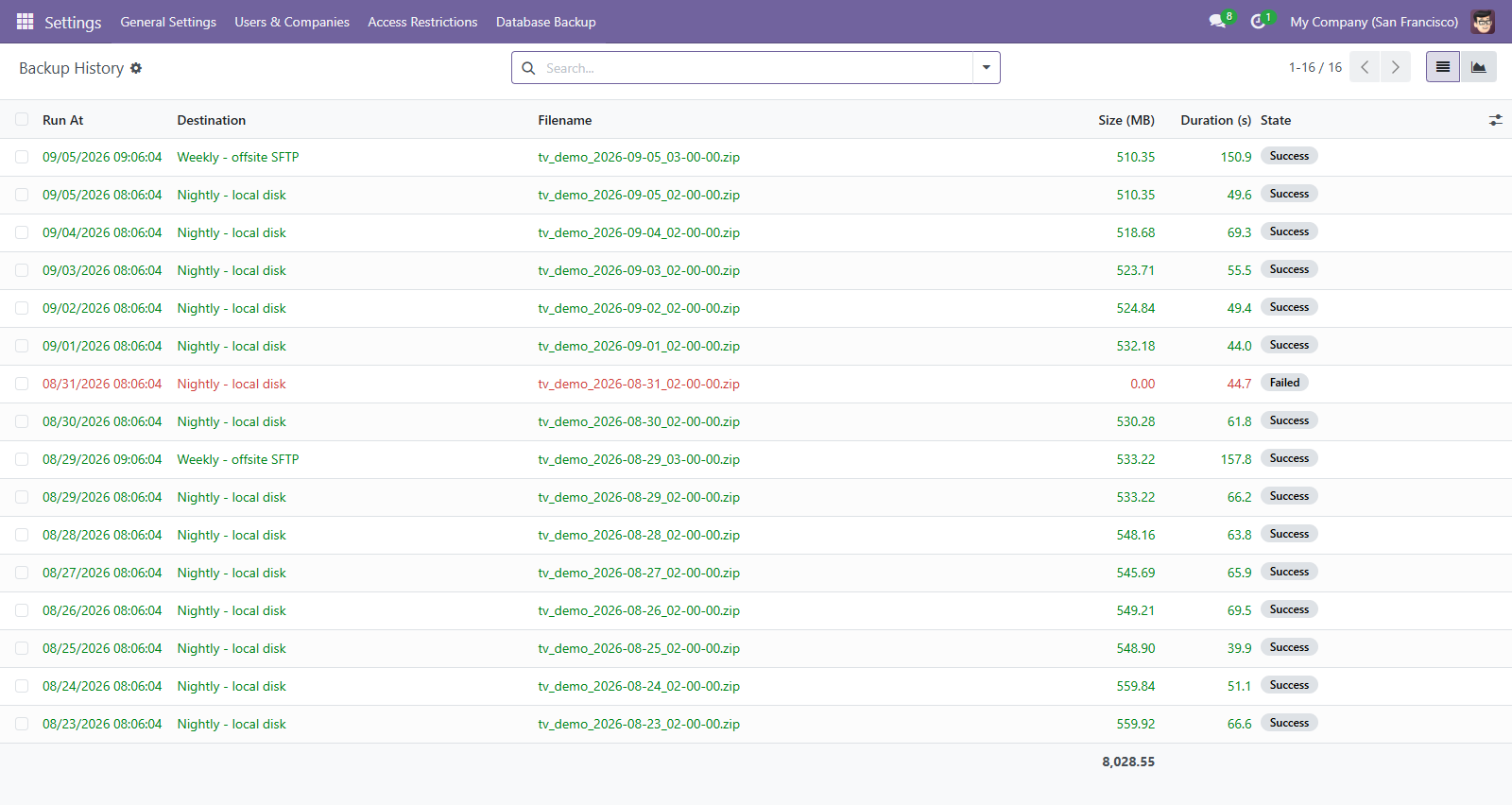Expand the search options dropdown arrow
This screenshot has width=1512, height=805.
point(986,67)
